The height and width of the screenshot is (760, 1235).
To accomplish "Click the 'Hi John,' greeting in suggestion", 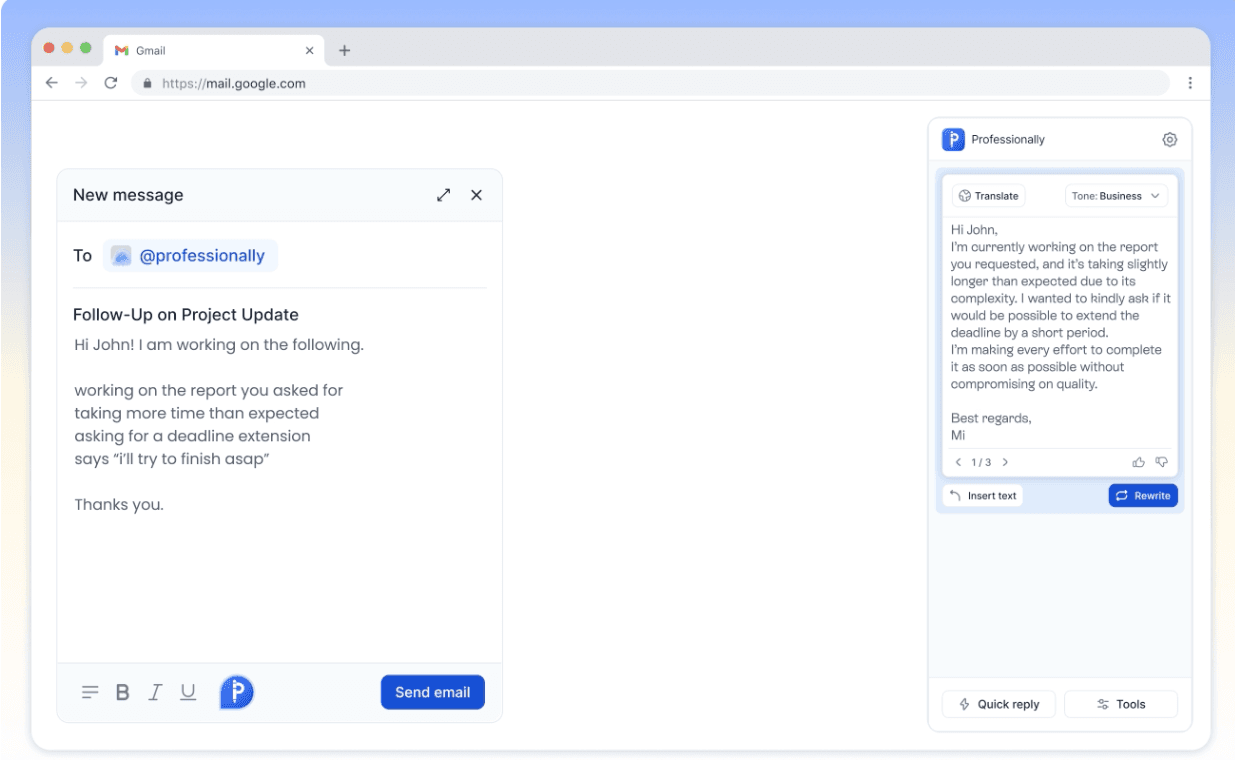I will tap(974, 230).
